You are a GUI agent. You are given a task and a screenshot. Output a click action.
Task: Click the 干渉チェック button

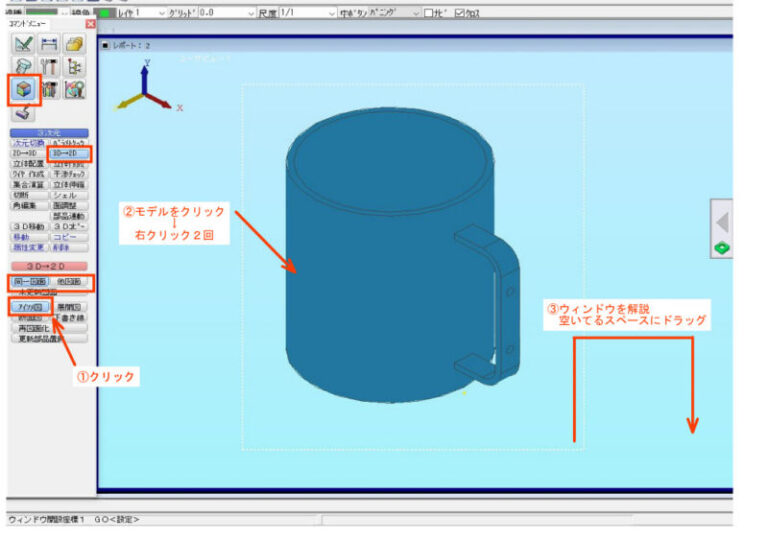69,174
